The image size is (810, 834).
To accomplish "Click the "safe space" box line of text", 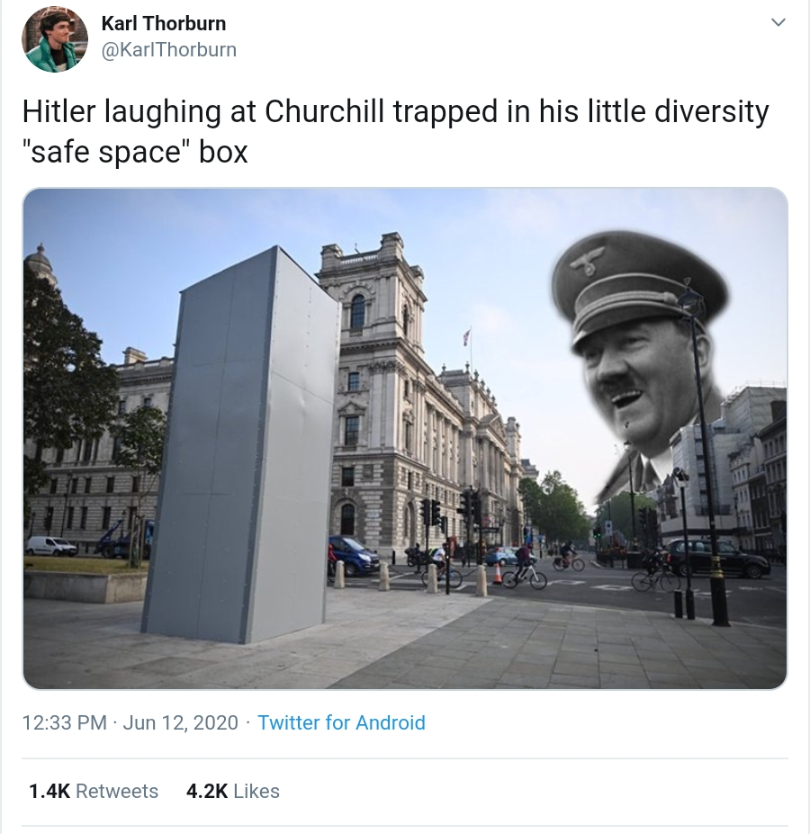I will 135,152.
